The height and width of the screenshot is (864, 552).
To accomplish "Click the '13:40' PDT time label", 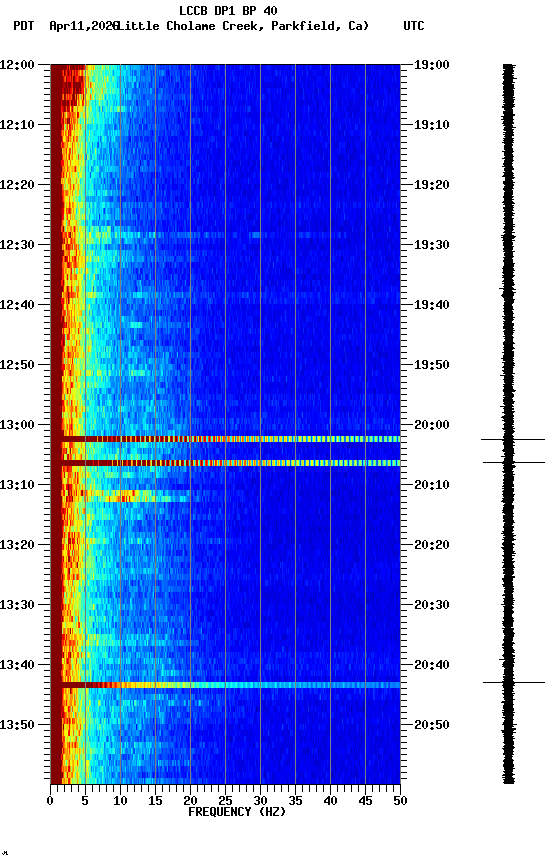I will (17, 666).
